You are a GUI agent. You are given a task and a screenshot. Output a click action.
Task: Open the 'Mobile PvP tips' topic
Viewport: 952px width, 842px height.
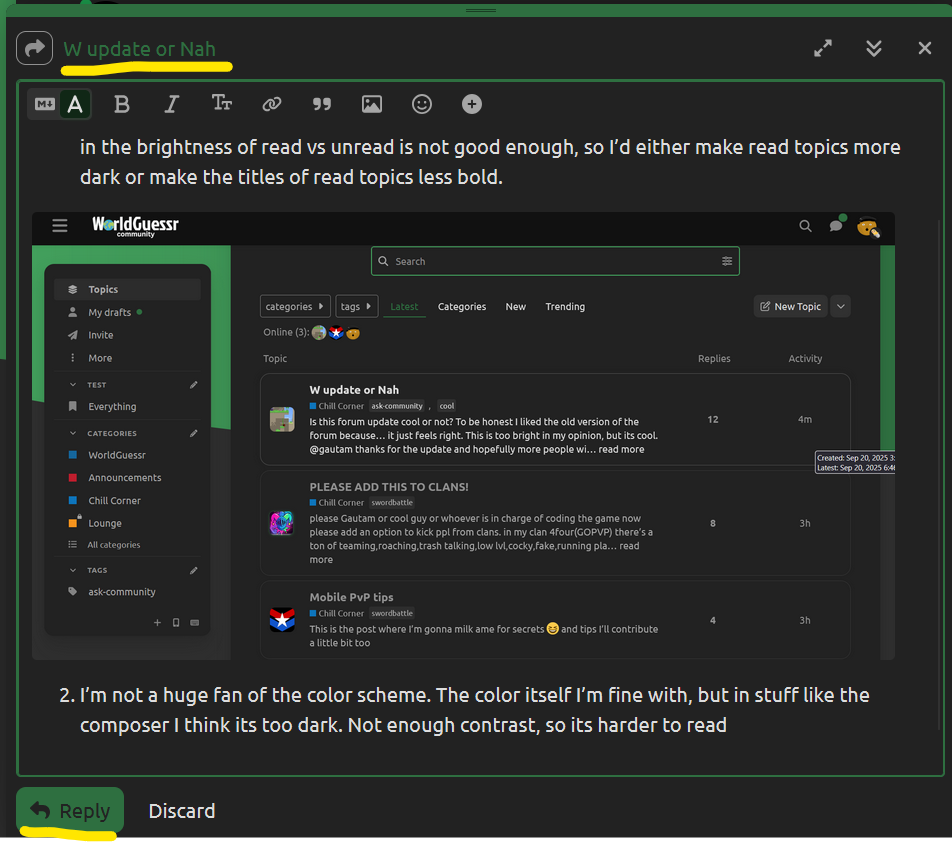[351, 597]
